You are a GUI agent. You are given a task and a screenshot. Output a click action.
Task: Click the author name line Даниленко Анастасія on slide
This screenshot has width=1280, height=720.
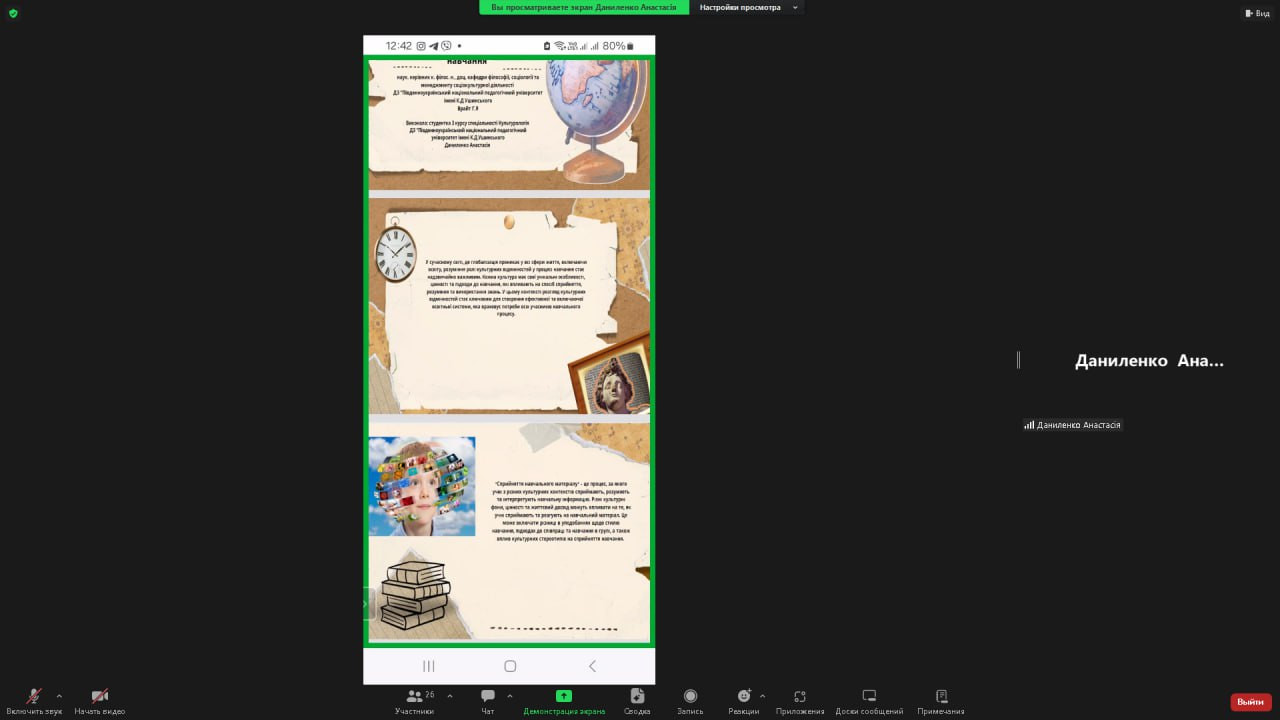coord(468,145)
